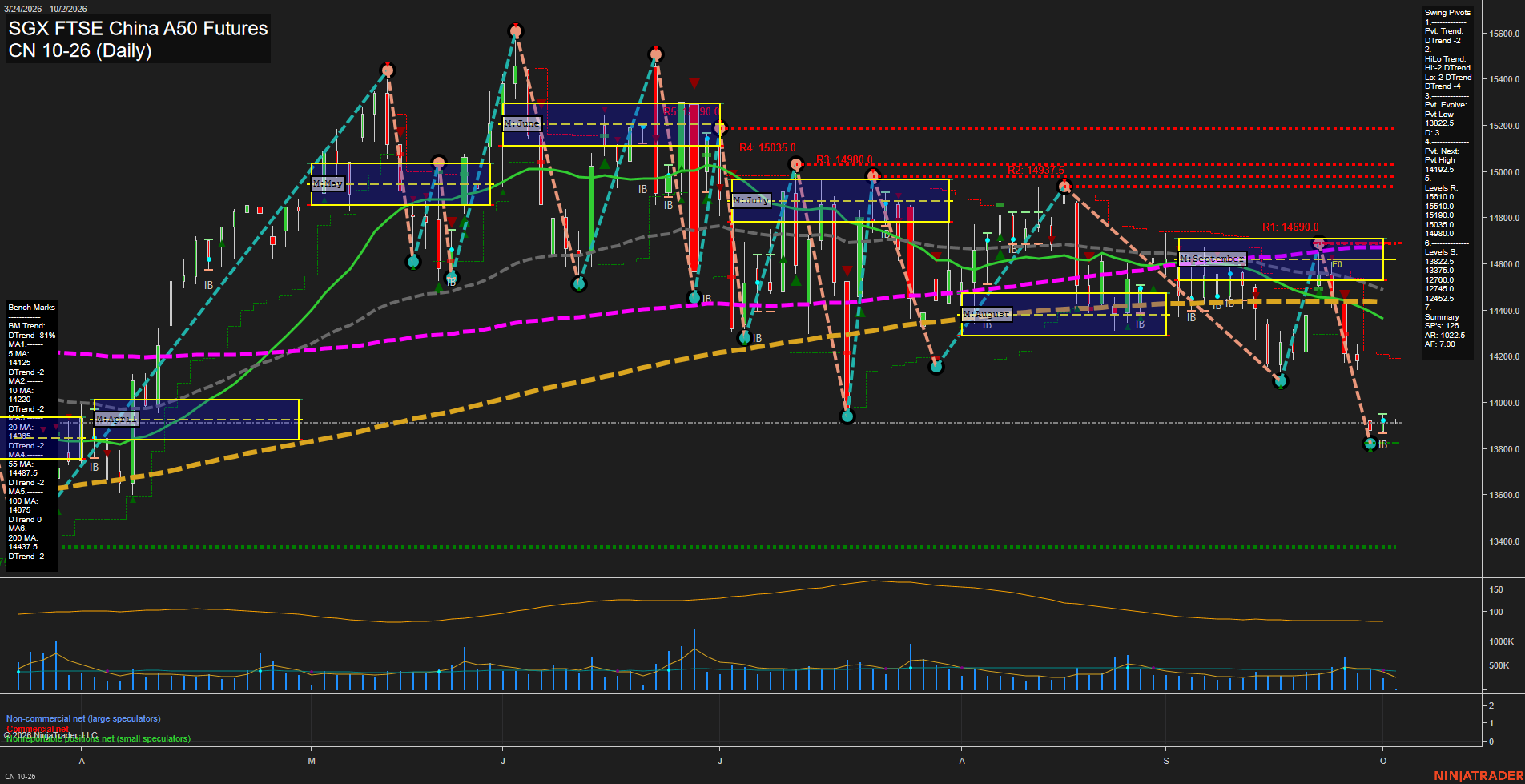Select the M:May monthly box label
This screenshot has height=784, width=1525.
pyautogui.click(x=328, y=183)
